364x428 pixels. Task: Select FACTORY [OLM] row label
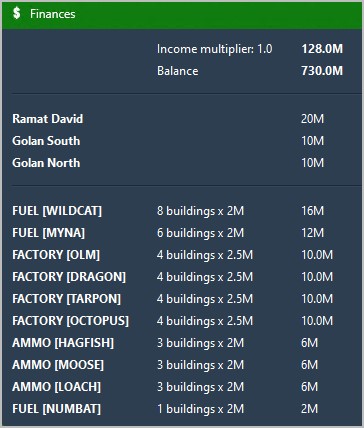(56, 255)
